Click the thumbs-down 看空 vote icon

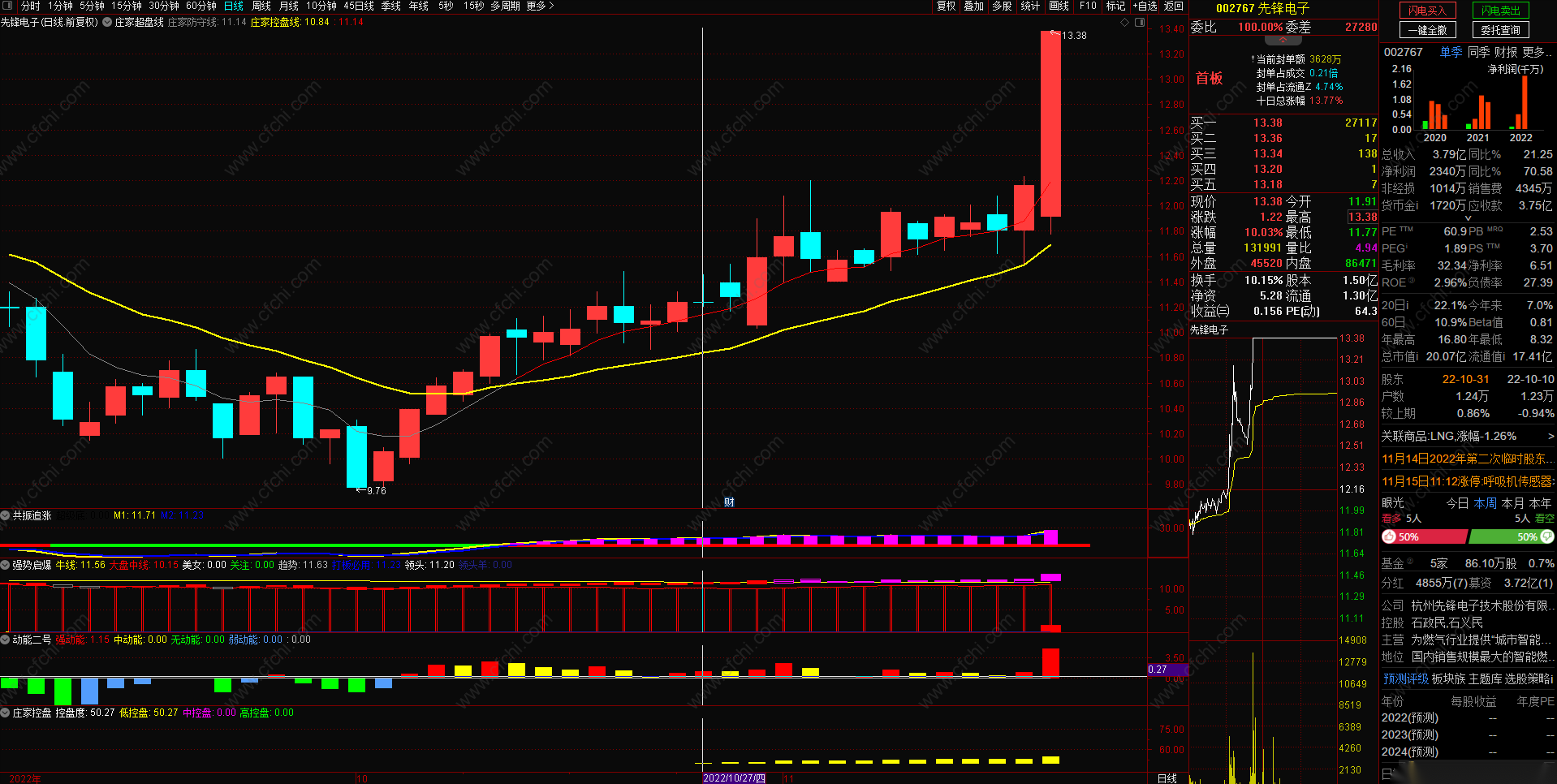click(1546, 536)
